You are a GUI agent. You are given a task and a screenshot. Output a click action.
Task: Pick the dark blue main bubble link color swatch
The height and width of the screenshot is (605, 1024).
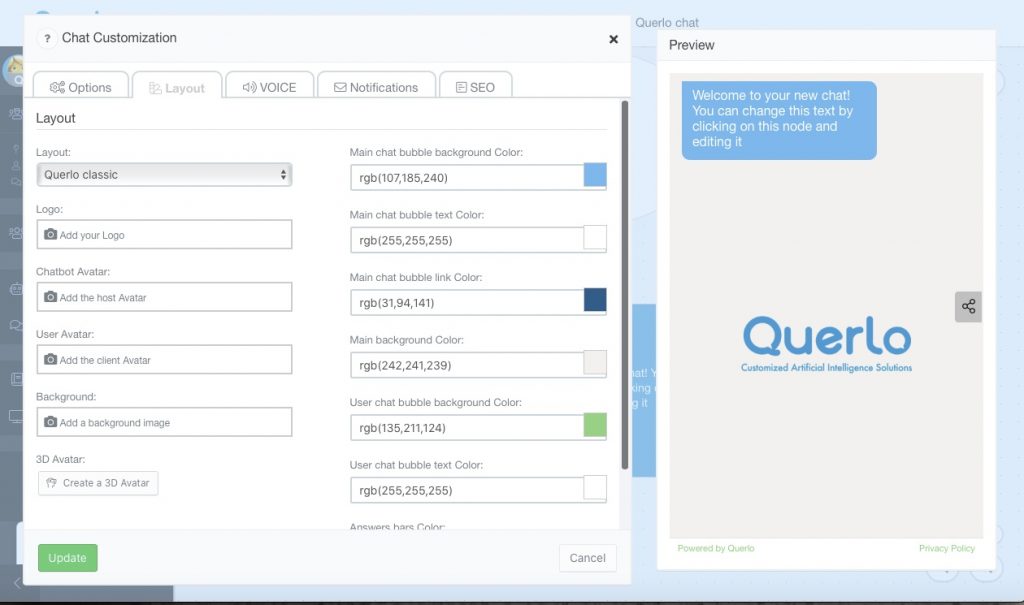click(x=595, y=300)
